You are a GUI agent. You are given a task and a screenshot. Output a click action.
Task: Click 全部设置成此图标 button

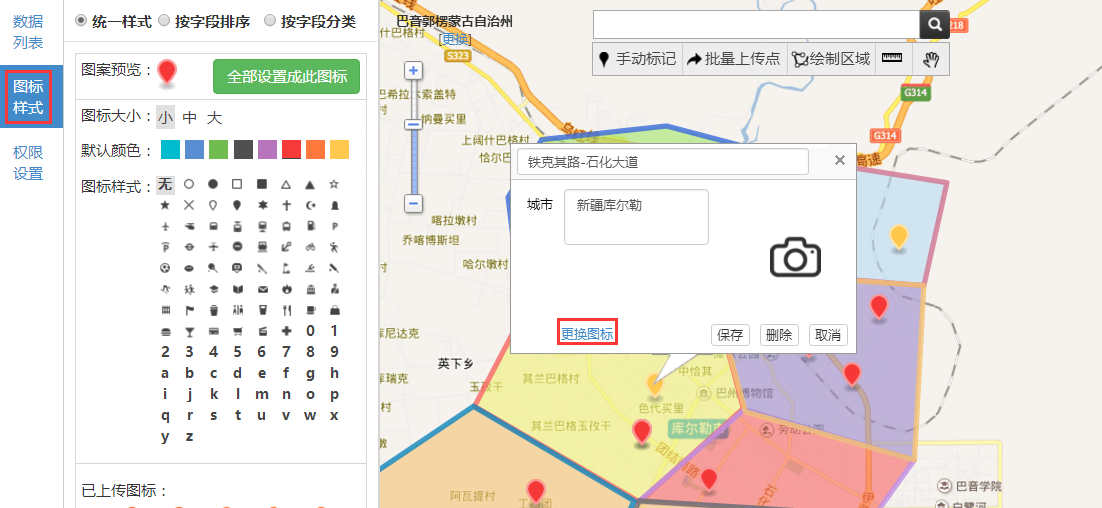pos(286,77)
